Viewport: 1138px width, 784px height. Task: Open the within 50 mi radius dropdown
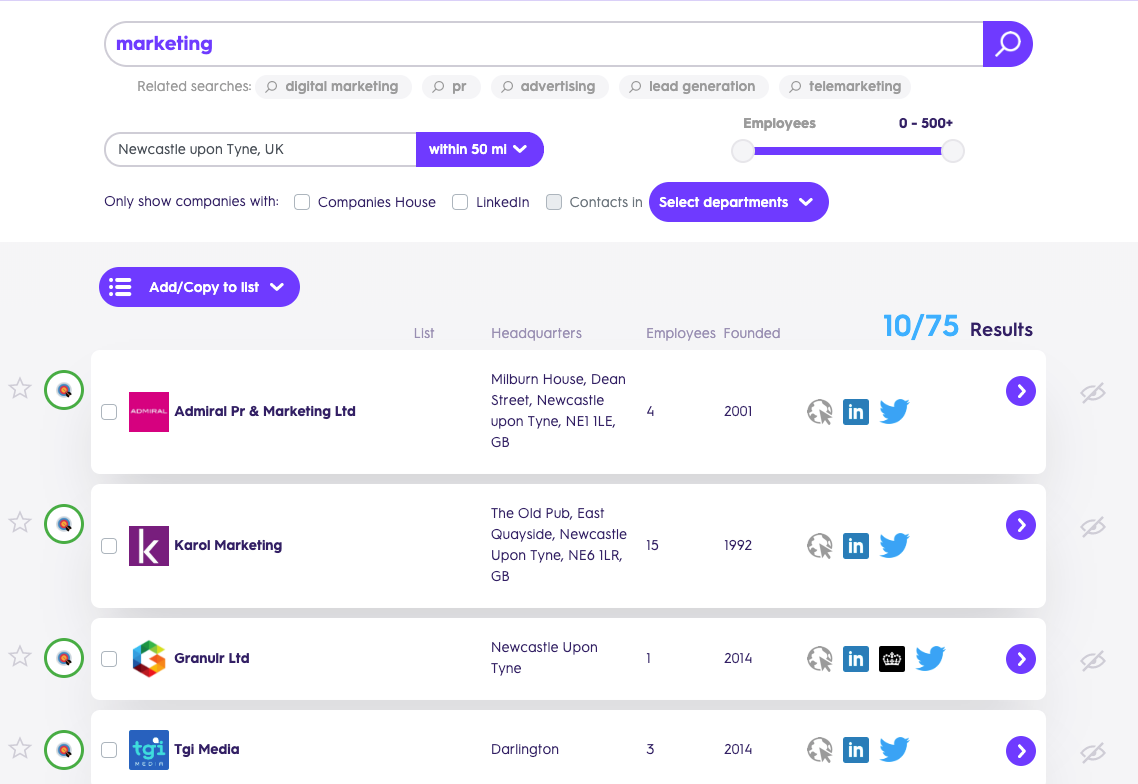pyautogui.click(x=479, y=150)
